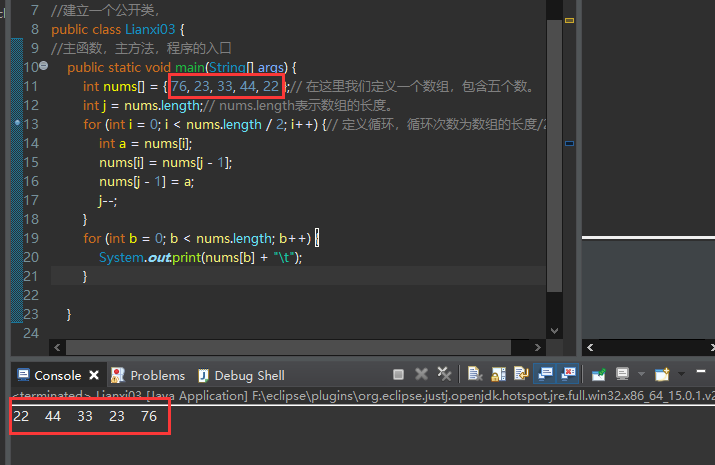
Task: Click the Console tab icon
Action: tap(23, 375)
